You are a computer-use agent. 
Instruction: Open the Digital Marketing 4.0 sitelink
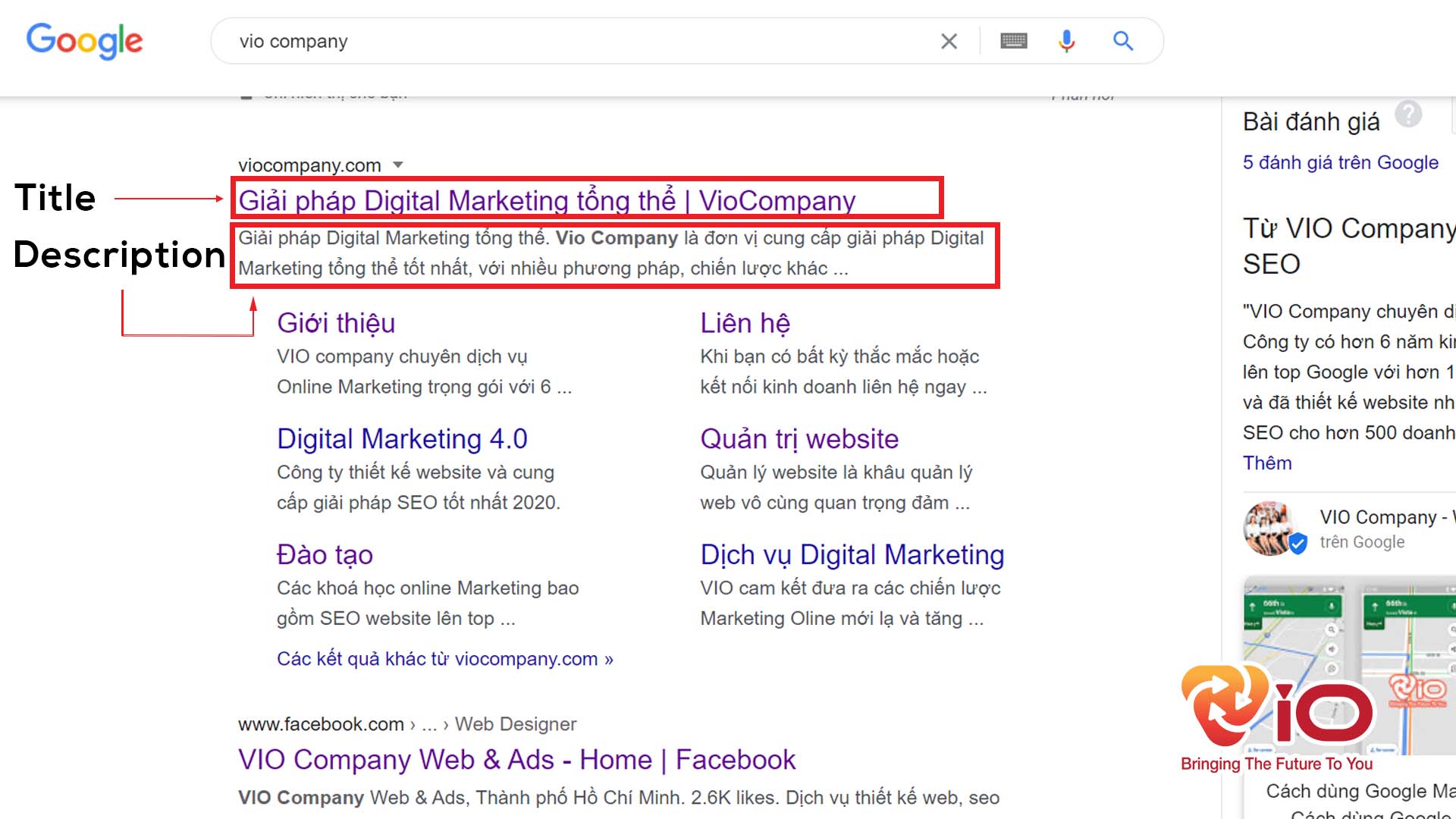(x=402, y=439)
